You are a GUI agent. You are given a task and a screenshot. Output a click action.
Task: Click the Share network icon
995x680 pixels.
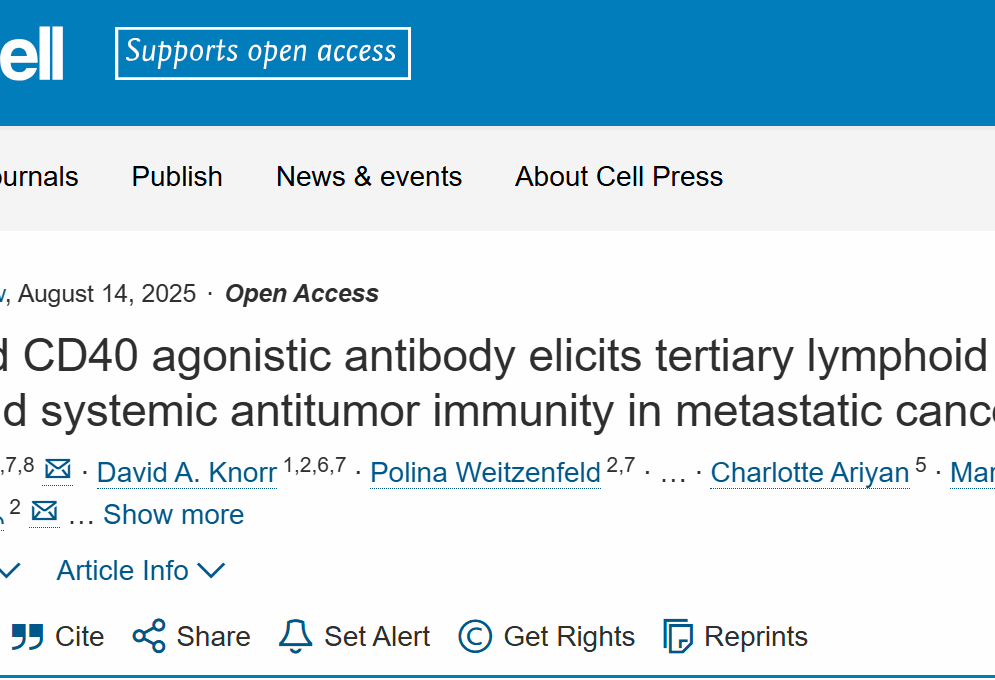tap(149, 636)
